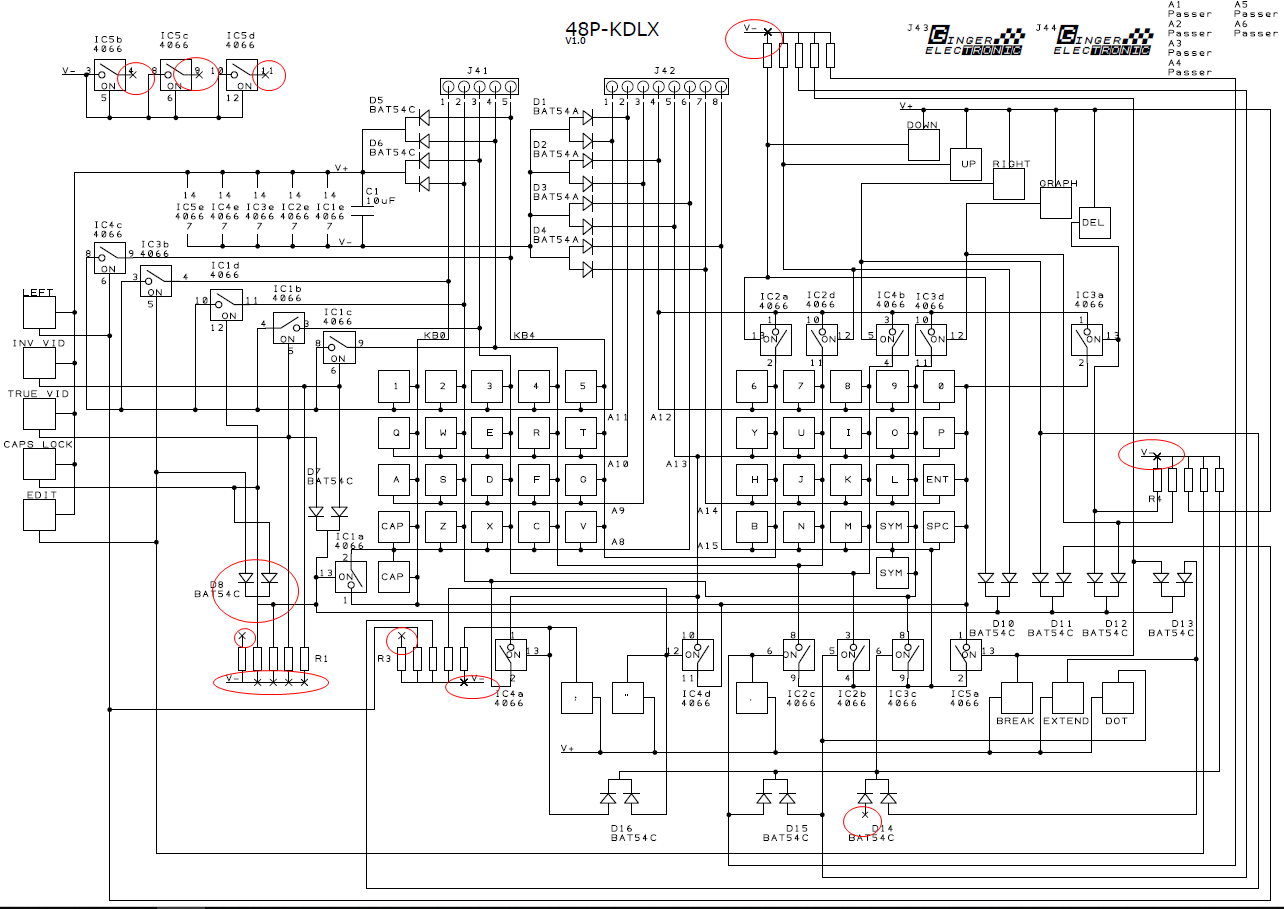Click the Q key in keyboard matrix

pos(395,433)
